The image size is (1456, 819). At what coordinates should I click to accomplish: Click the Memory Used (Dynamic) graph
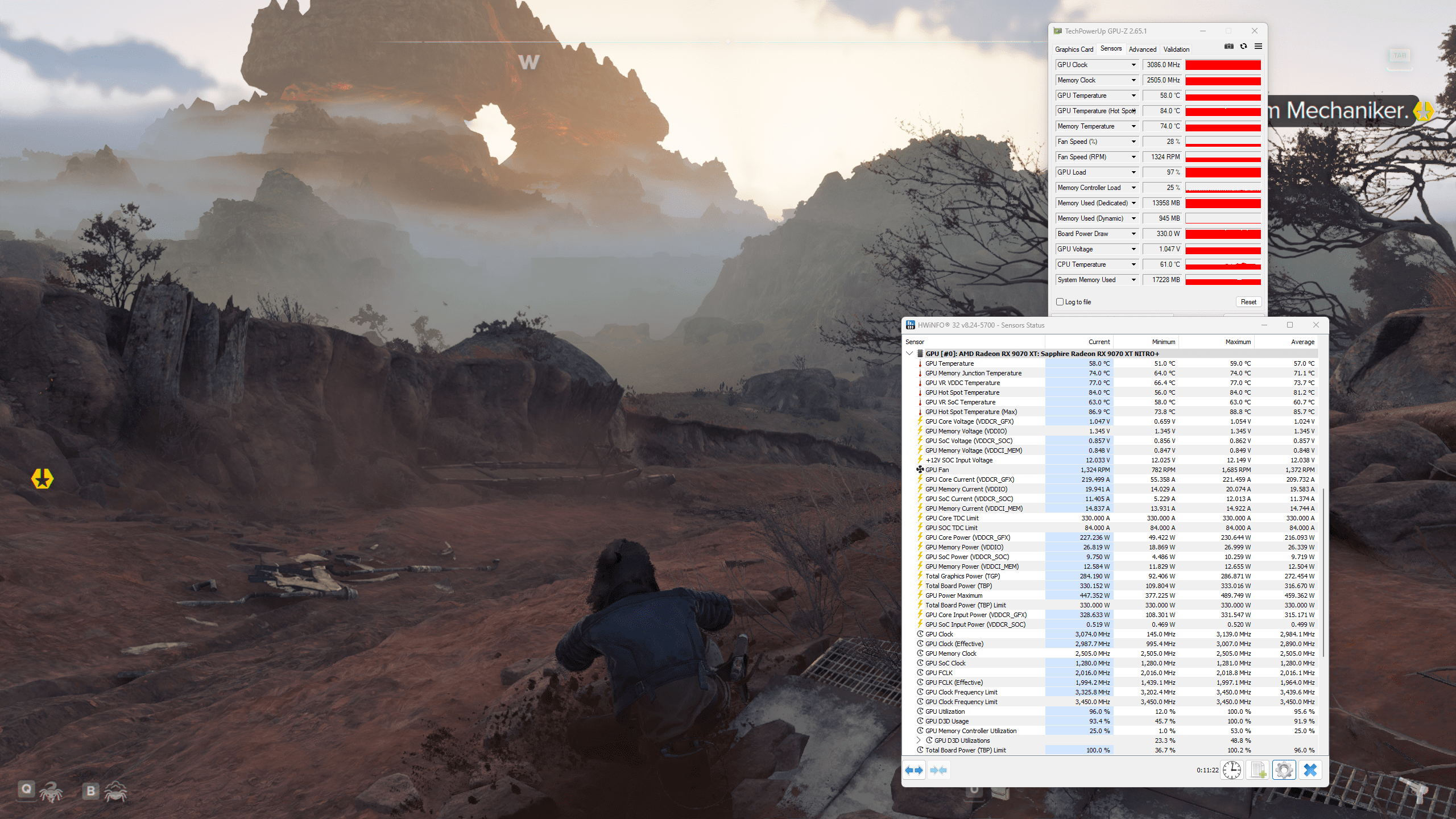point(1223,218)
